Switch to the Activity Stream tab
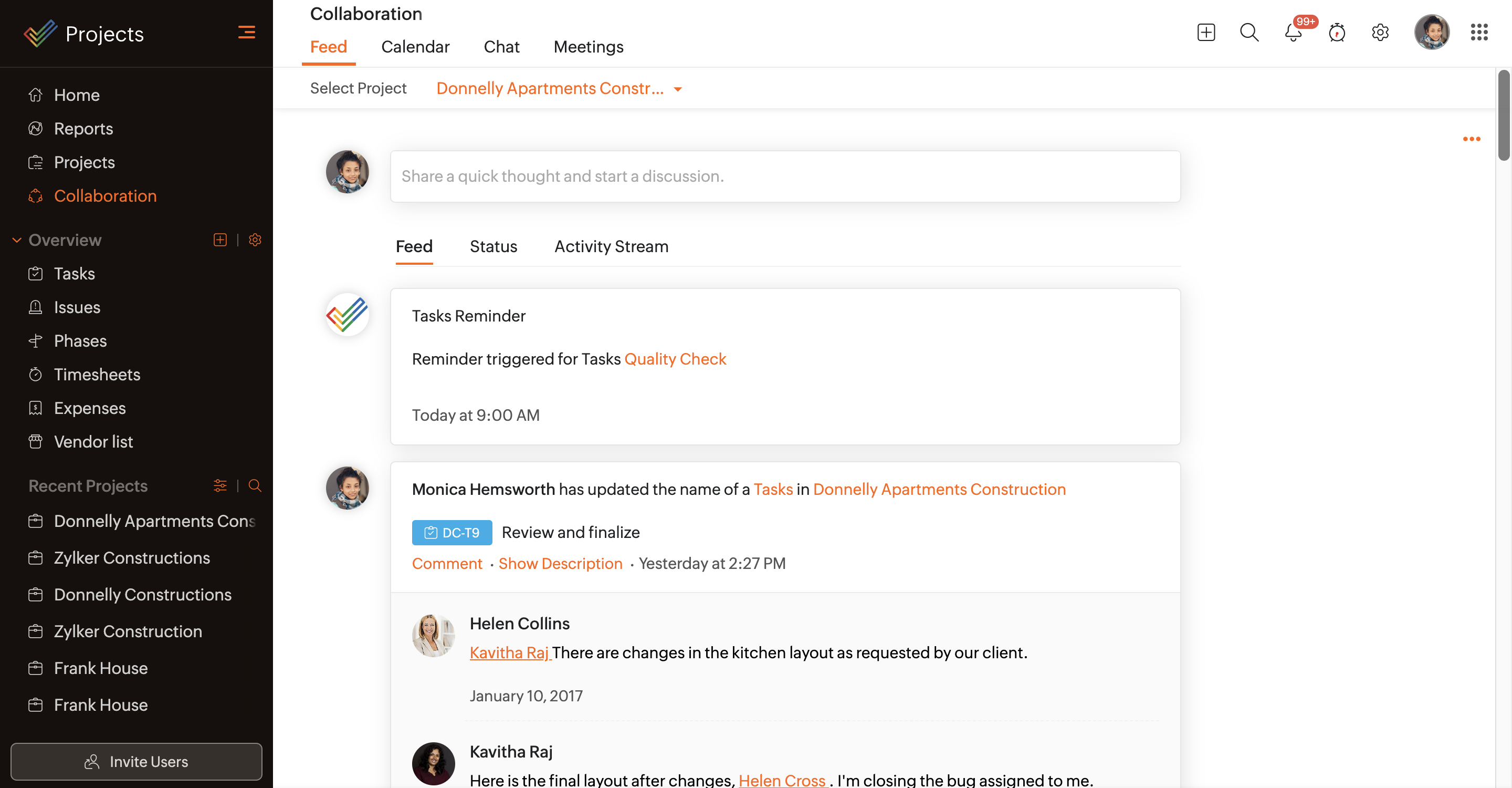1512x788 pixels. click(611, 246)
